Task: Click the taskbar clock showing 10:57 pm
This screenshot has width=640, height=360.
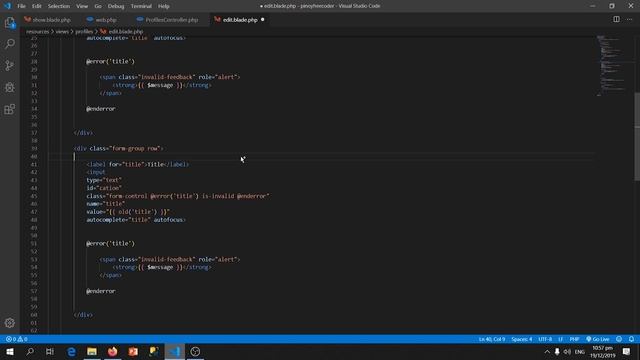Action: 602,351
